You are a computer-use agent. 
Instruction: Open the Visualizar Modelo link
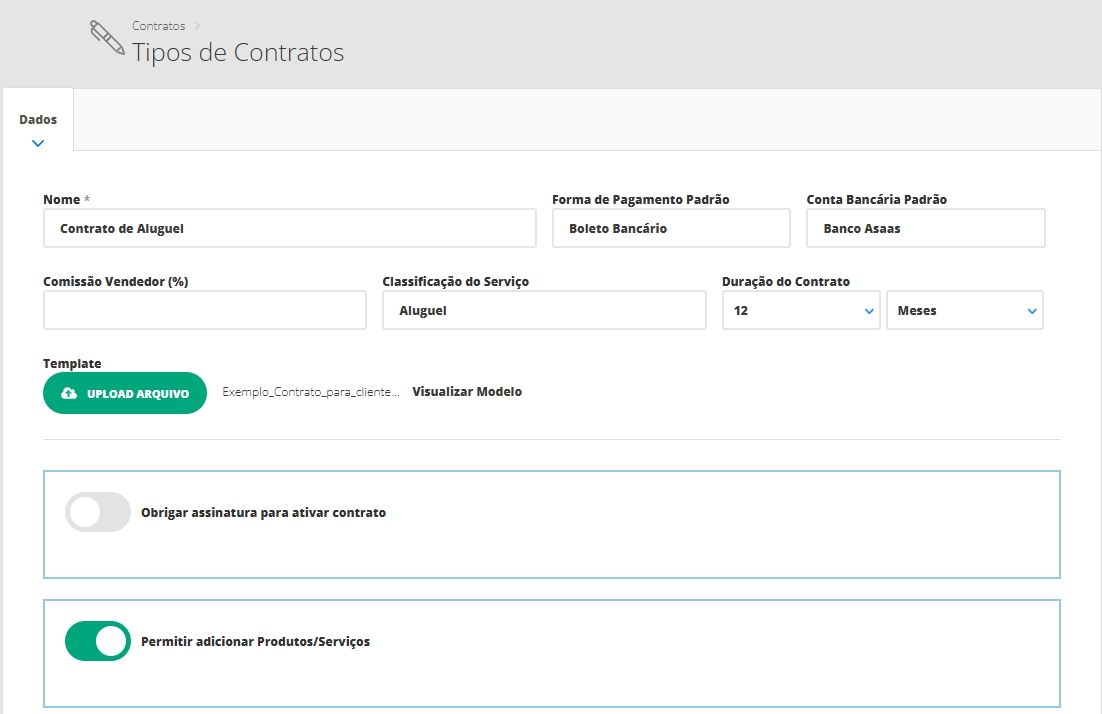(x=467, y=392)
